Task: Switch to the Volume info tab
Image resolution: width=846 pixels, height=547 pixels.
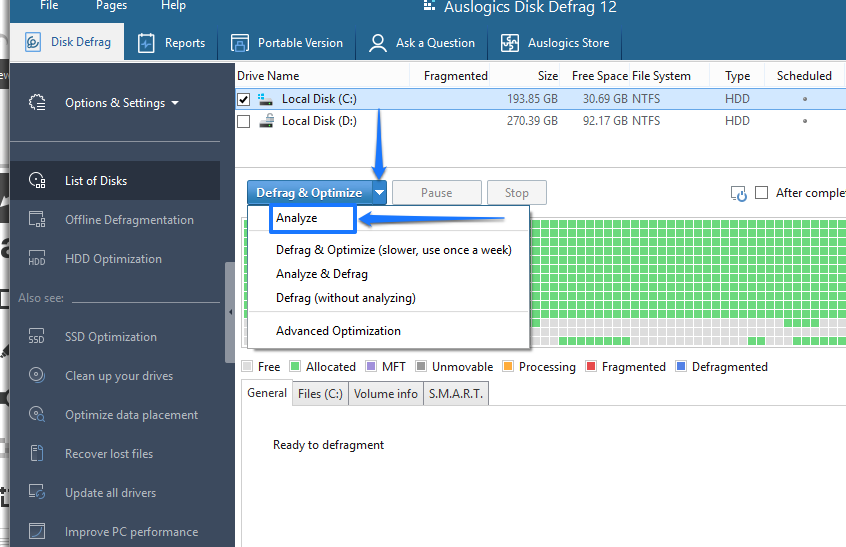Action: pyautogui.click(x=386, y=394)
